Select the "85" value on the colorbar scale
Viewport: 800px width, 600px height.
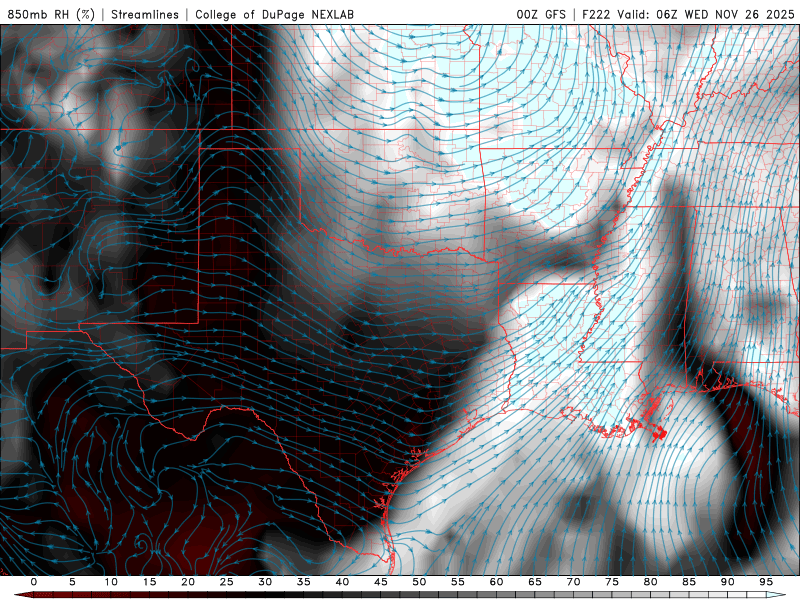689,582
